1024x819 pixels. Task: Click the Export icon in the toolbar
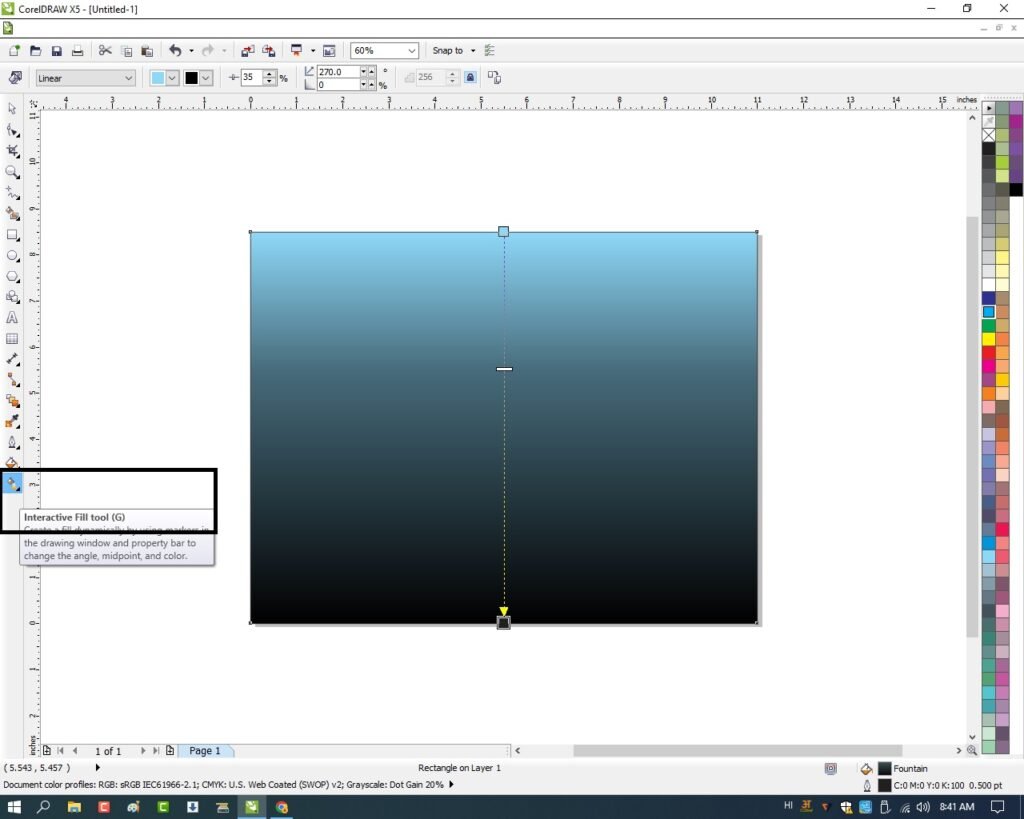click(268, 50)
